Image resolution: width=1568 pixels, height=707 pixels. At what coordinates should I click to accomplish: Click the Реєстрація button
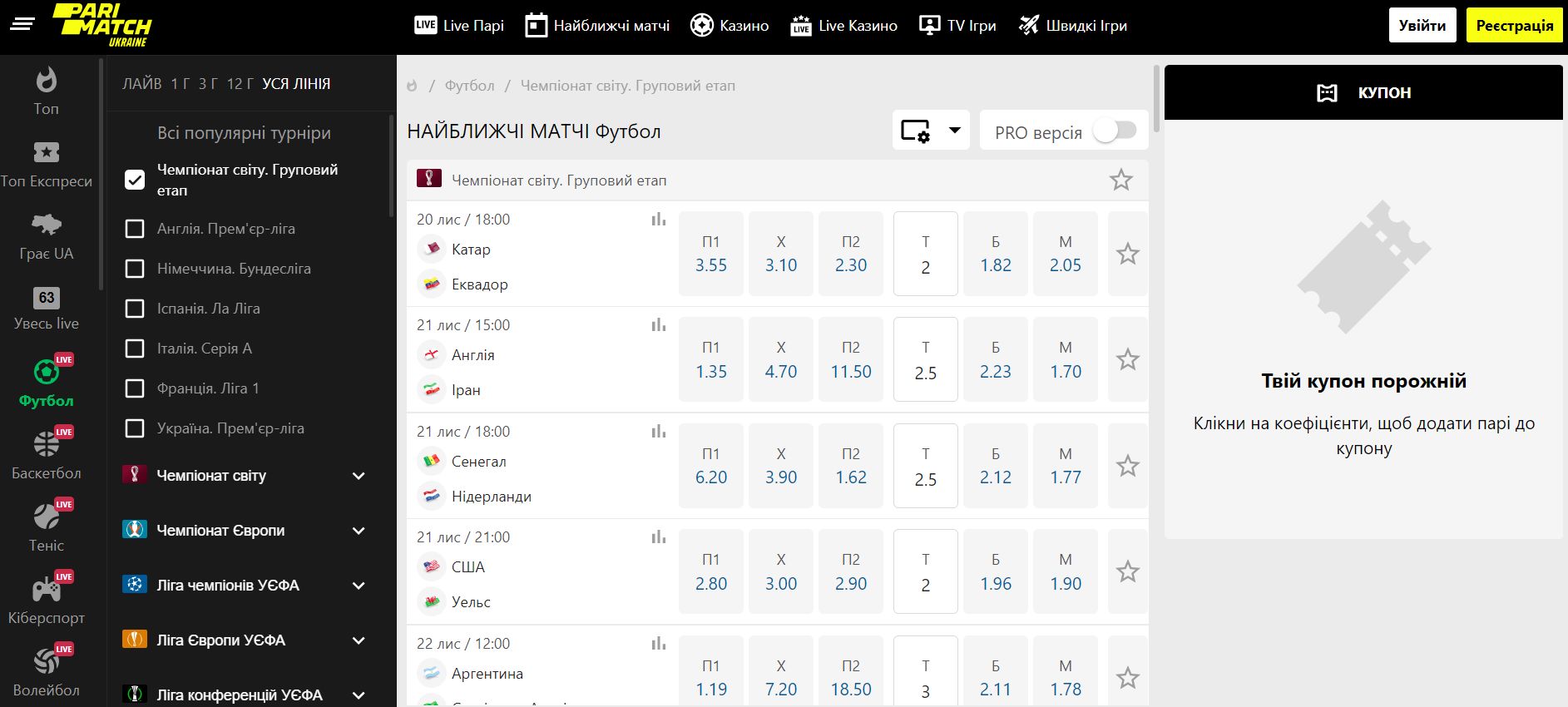(1513, 26)
